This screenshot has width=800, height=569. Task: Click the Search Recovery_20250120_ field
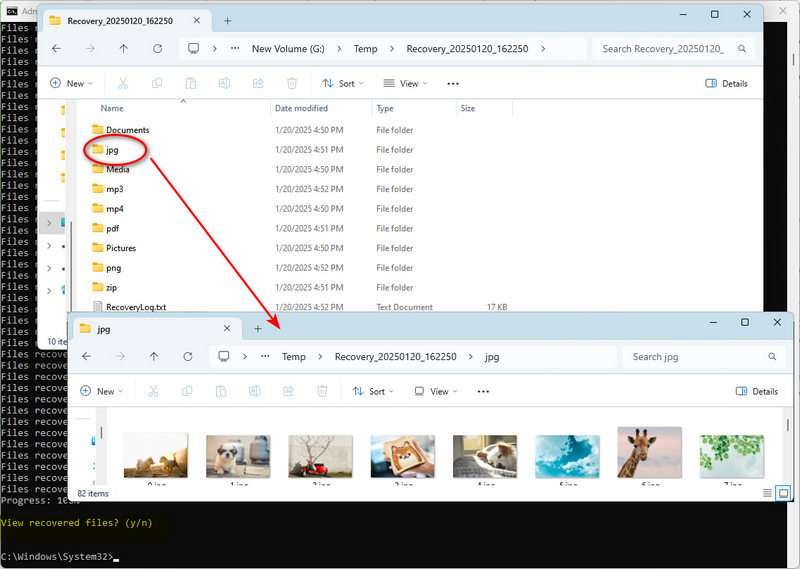click(x=672, y=48)
